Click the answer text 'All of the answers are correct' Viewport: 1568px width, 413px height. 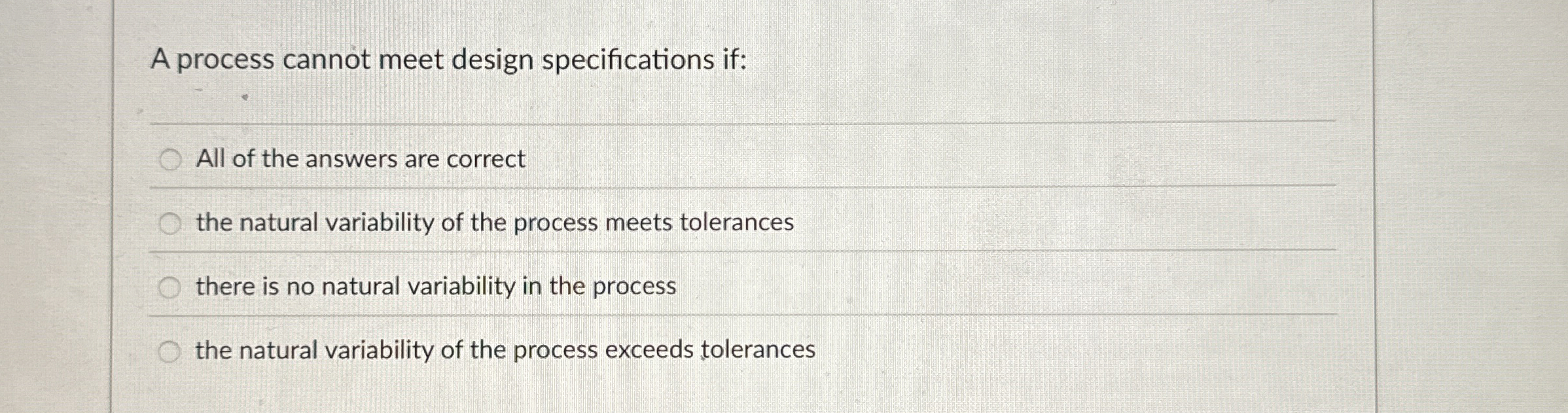(x=360, y=158)
